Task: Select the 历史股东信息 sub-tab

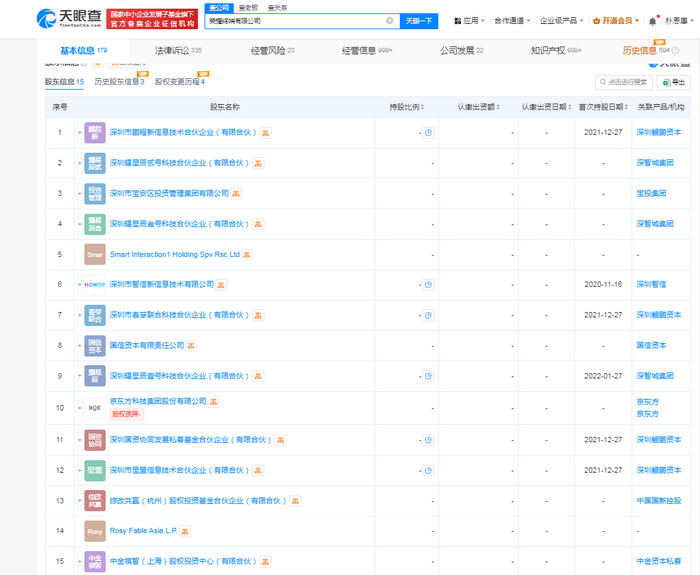Action: [x=119, y=82]
